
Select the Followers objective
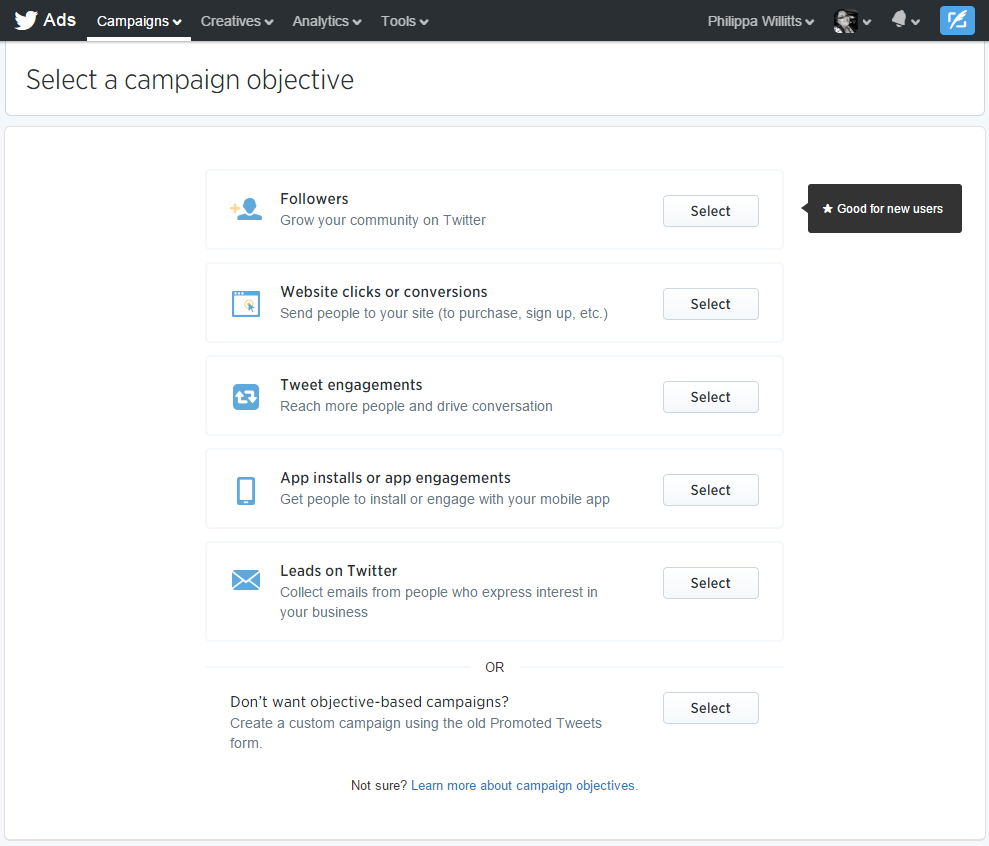[x=710, y=211]
